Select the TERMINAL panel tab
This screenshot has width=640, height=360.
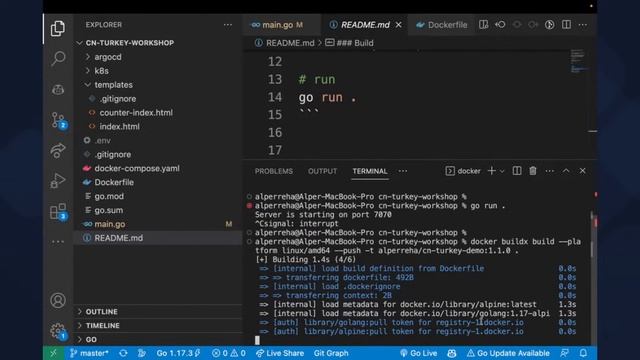click(370, 171)
